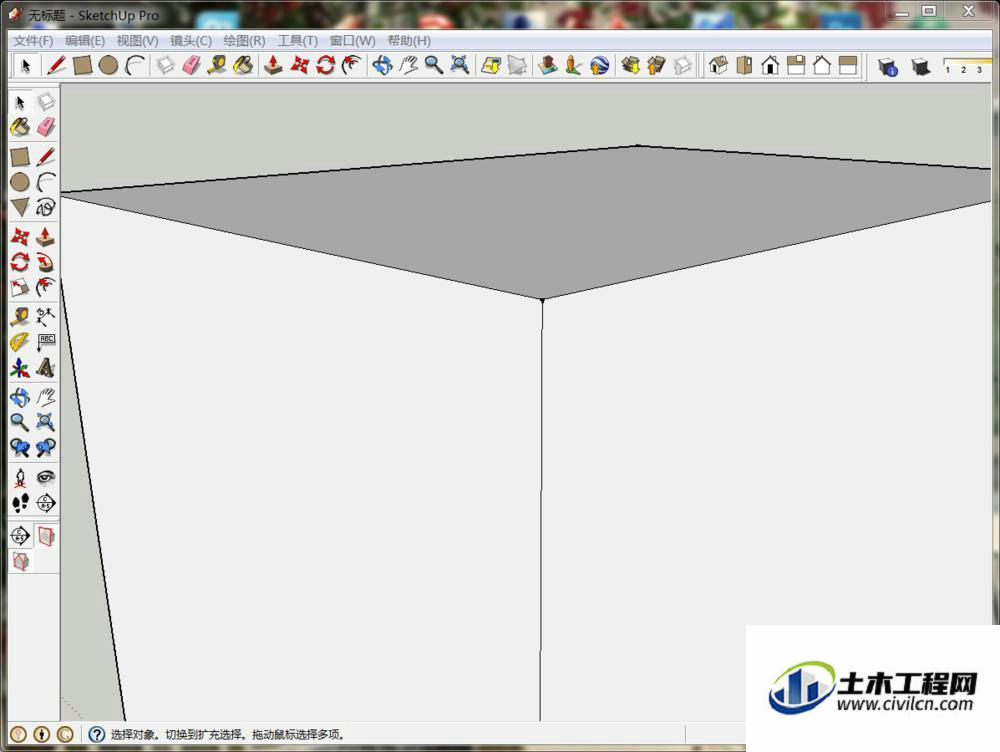
Task: Click the status bar icon left of the help icon
Action: (65, 735)
